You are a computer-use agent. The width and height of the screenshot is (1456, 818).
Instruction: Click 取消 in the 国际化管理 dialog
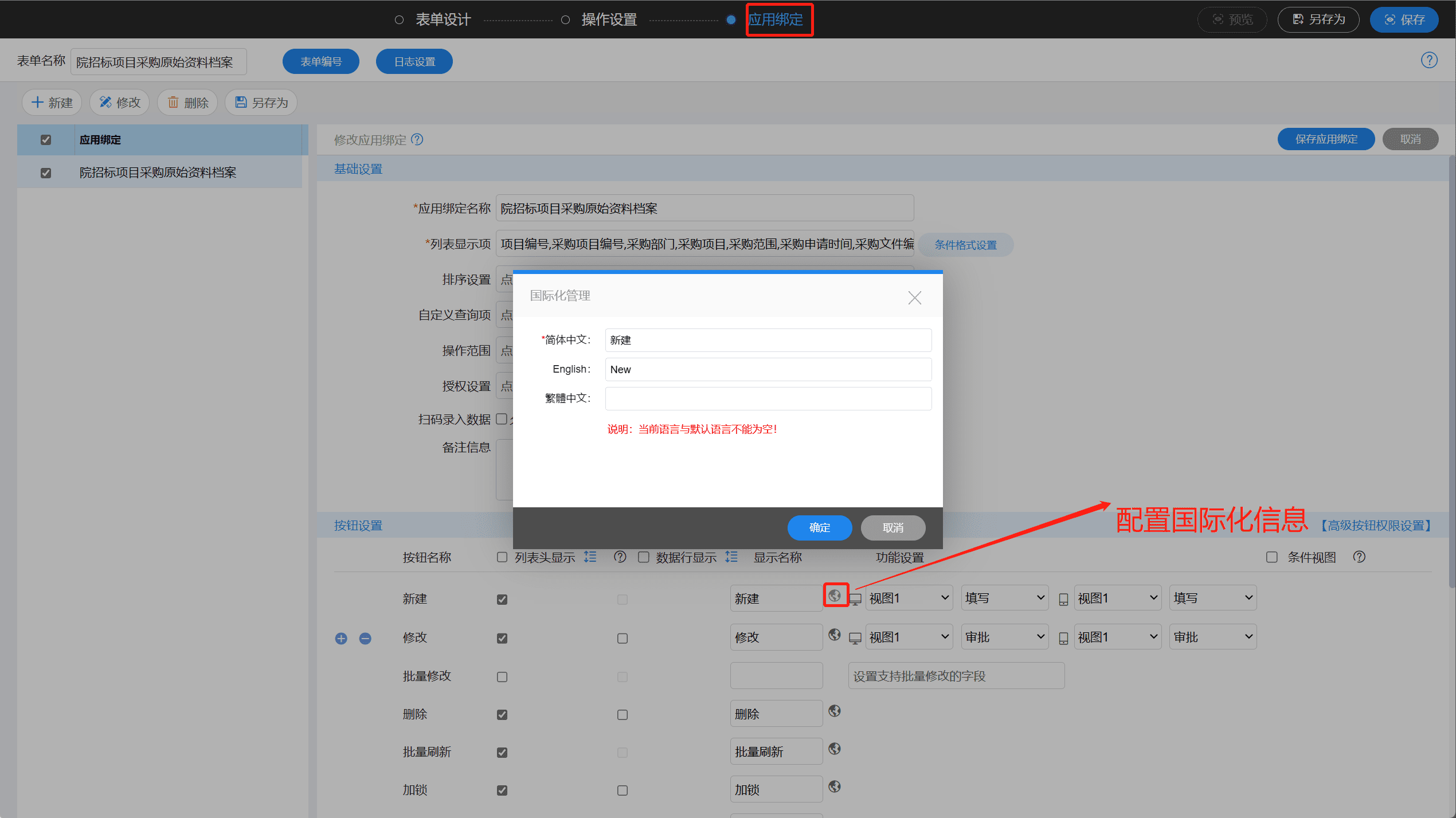893,528
